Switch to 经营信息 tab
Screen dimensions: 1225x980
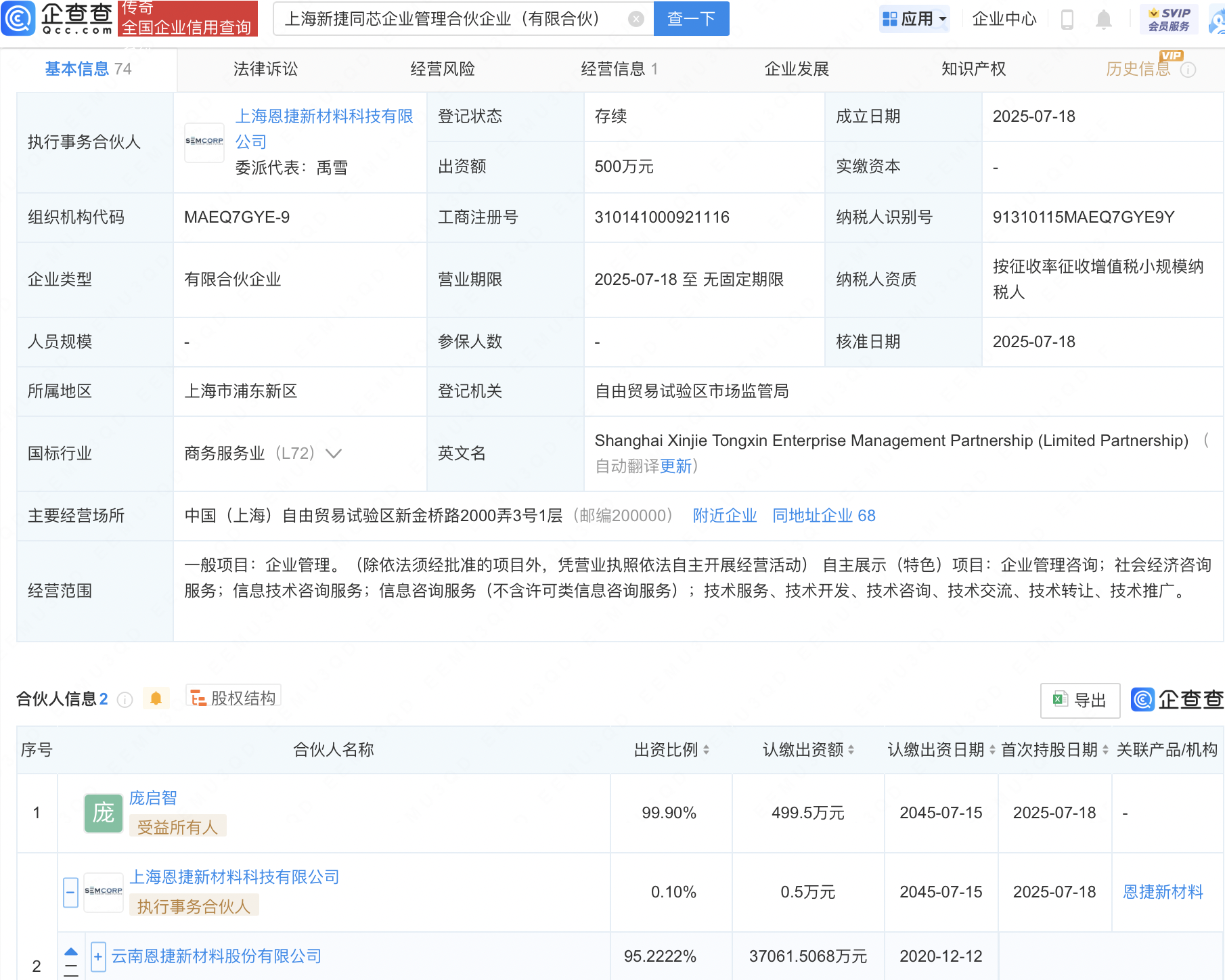click(x=619, y=69)
